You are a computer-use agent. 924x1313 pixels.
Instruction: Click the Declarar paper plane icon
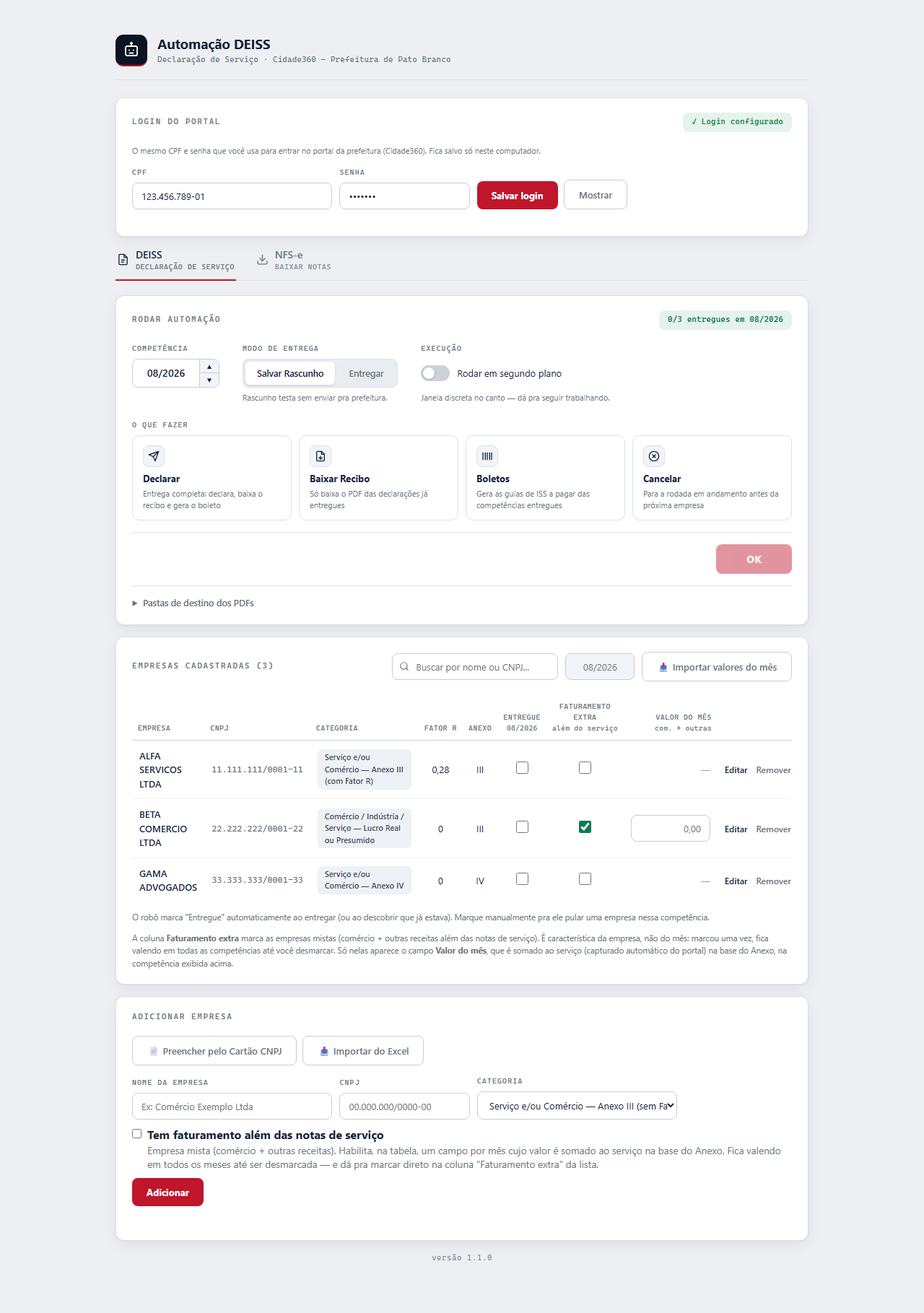coord(154,456)
